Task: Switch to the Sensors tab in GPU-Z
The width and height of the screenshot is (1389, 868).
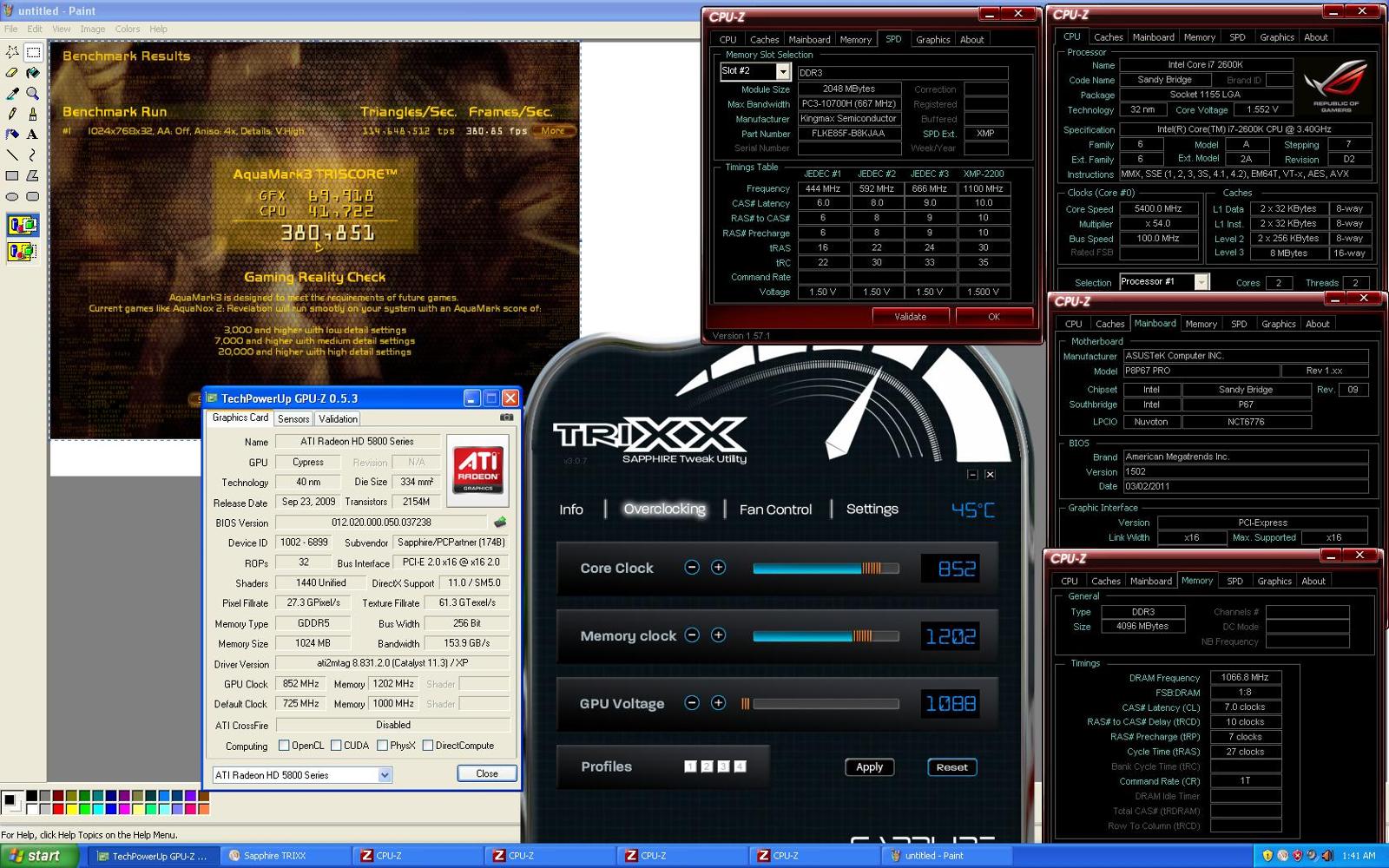Action: 293,418
